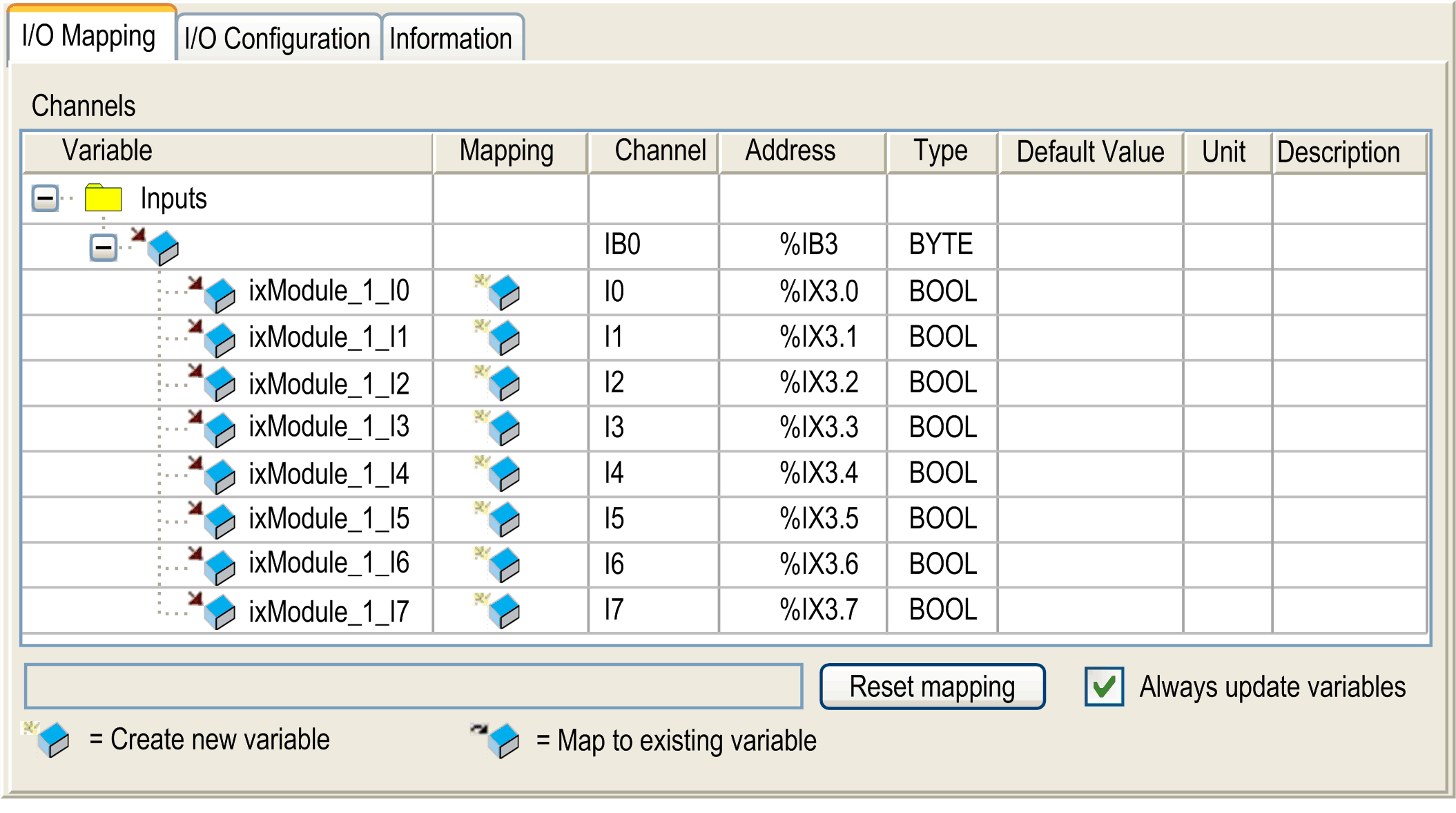Collapse the Inputs tree node
Viewport: 1456px width, 813px height.
(46, 198)
